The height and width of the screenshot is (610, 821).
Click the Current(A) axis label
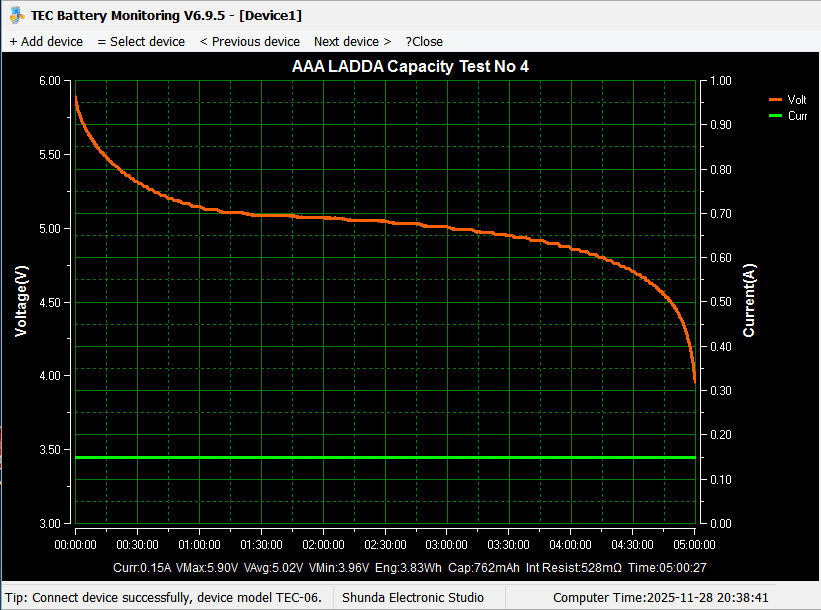(x=749, y=301)
